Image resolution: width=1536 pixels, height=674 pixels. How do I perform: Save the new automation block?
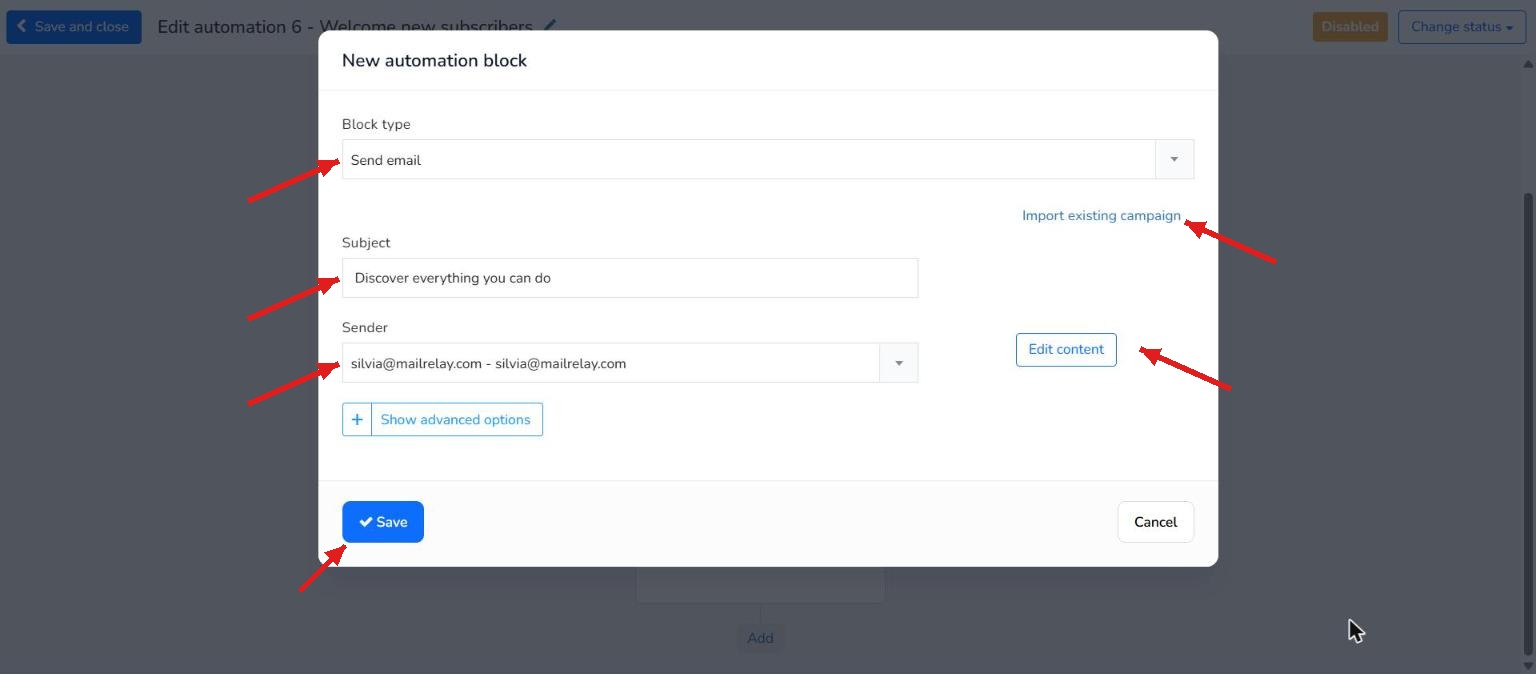tap(383, 522)
